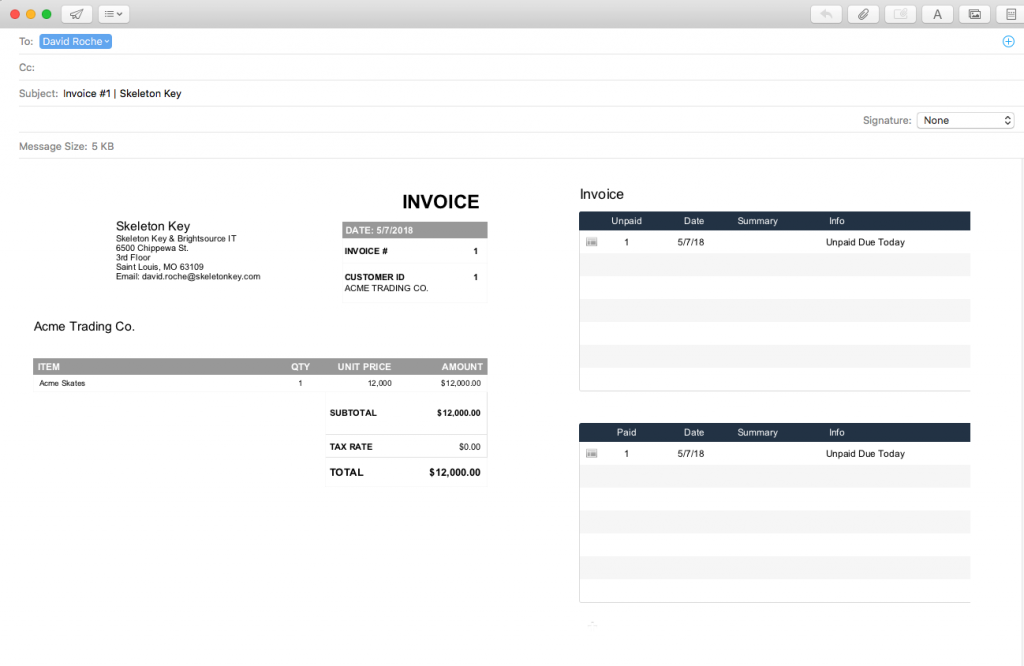This screenshot has height=666, width=1024.
Task: Click the Date header in the Paid table
Action: point(694,432)
